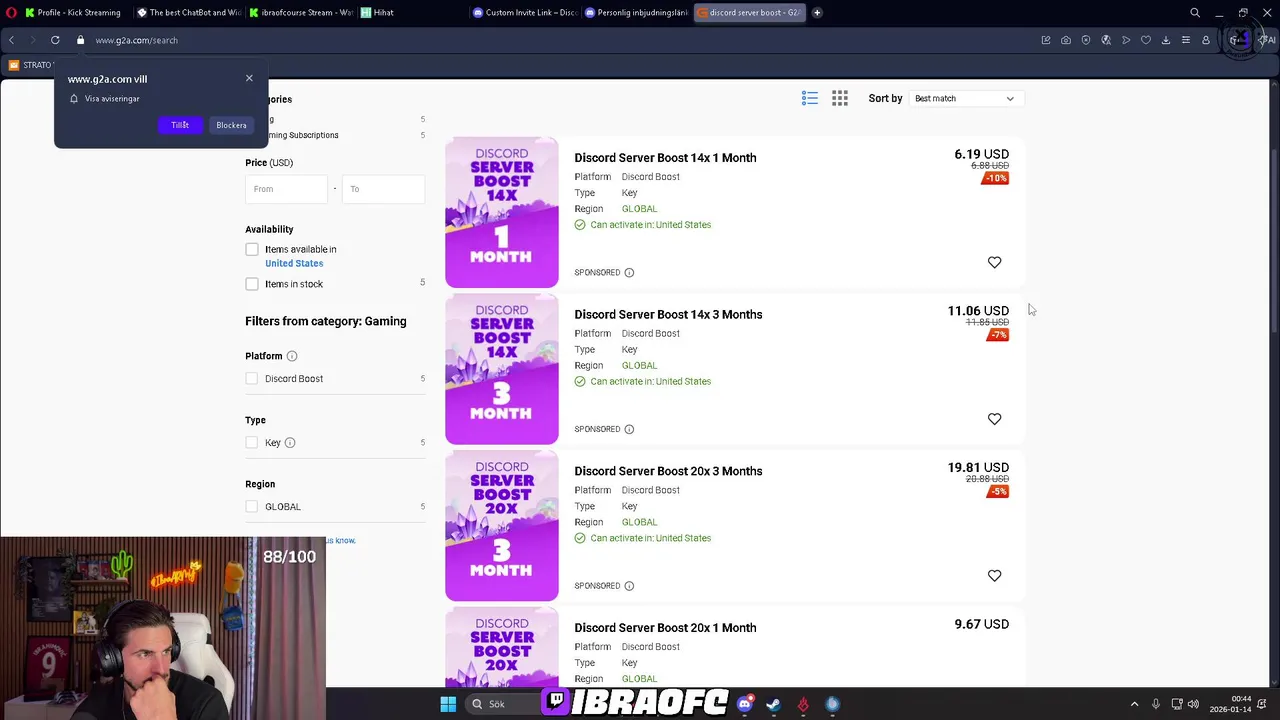Check Items available in United States
The height and width of the screenshot is (720, 1280).
point(252,249)
